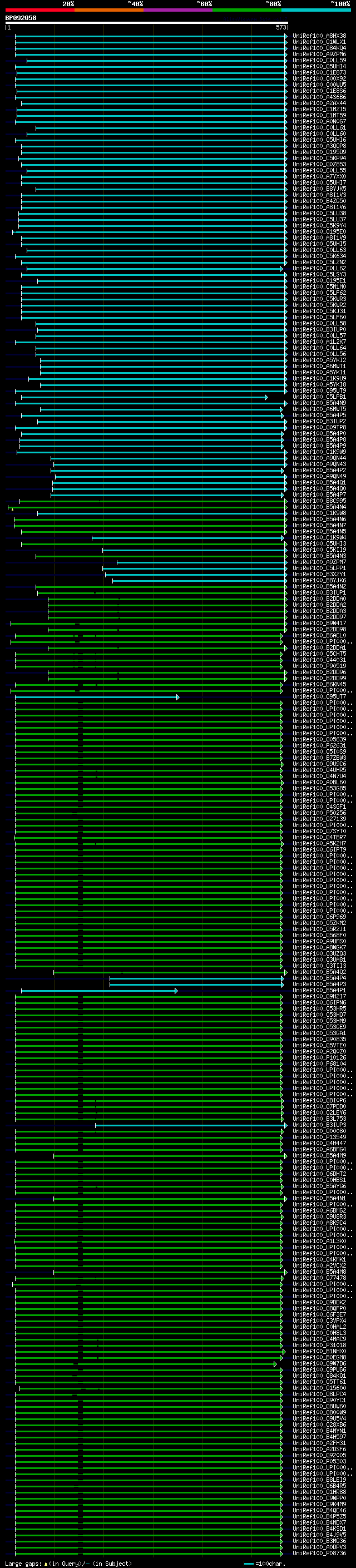Select hit UniRef100_A9ZPM6
Image resolution: width=356 pixels, height=1568 pixels.
tap(319, 54)
